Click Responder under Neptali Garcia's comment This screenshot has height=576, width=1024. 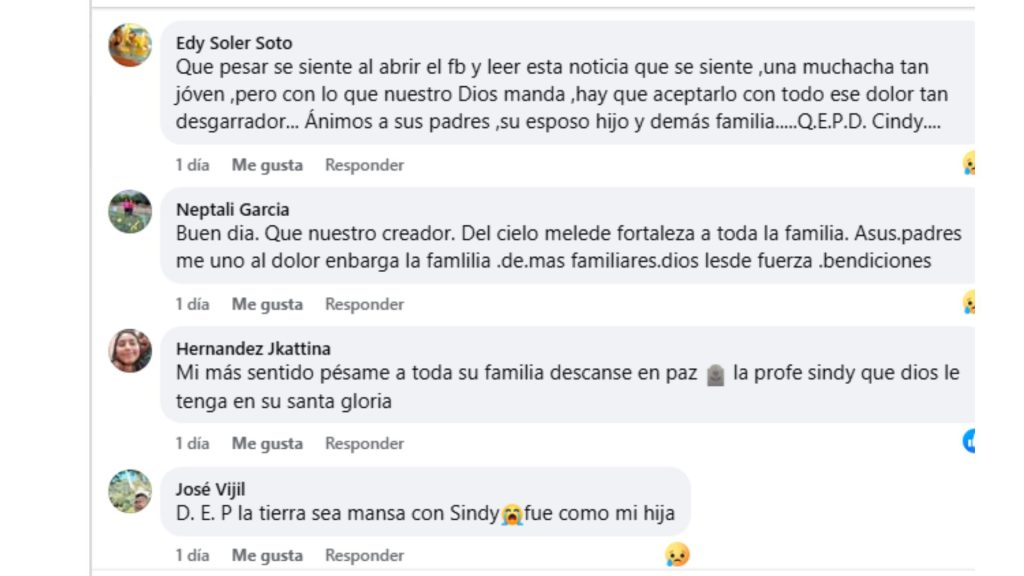[x=364, y=303]
